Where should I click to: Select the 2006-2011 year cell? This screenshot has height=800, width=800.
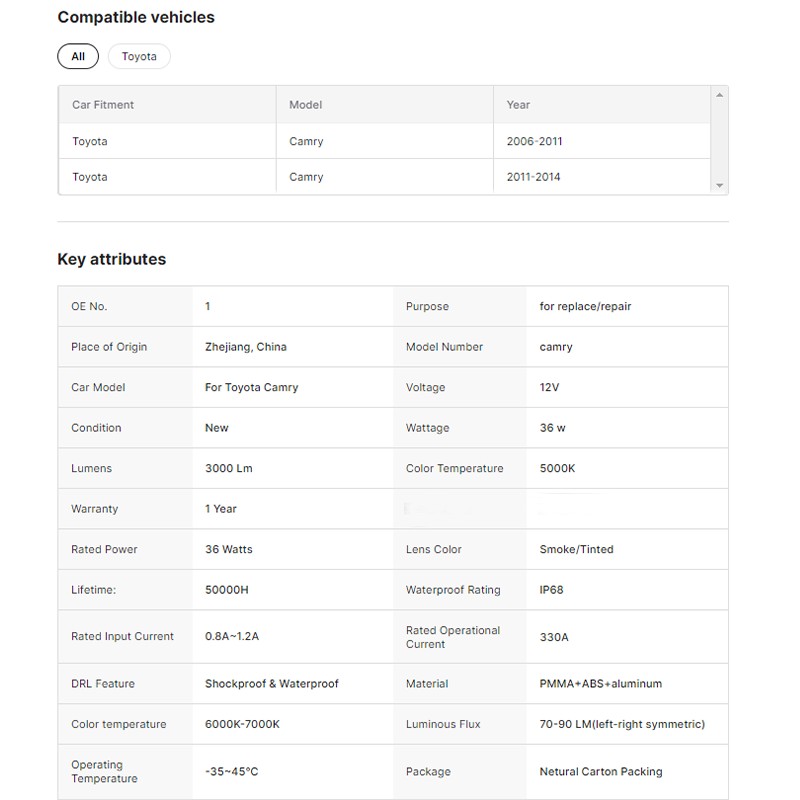coord(535,142)
